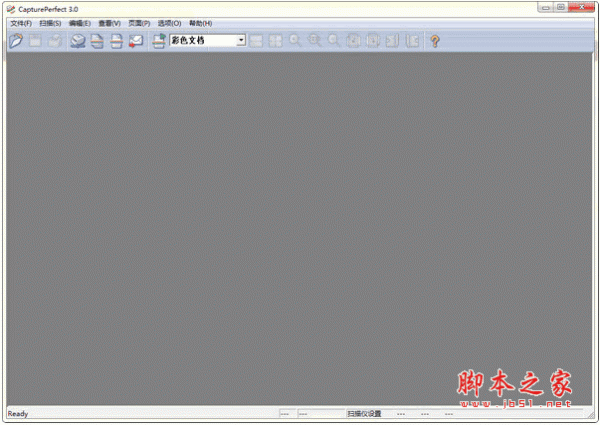
Task: Click the Ready status bar text
Action: pos(18,414)
